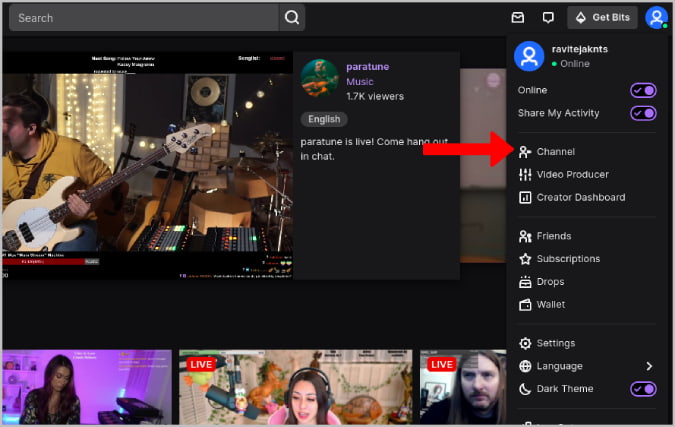The width and height of the screenshot is (675, 427).
Task: Click the large ravitejaknts avatar in menu
Action: click(x=529, y=56)
